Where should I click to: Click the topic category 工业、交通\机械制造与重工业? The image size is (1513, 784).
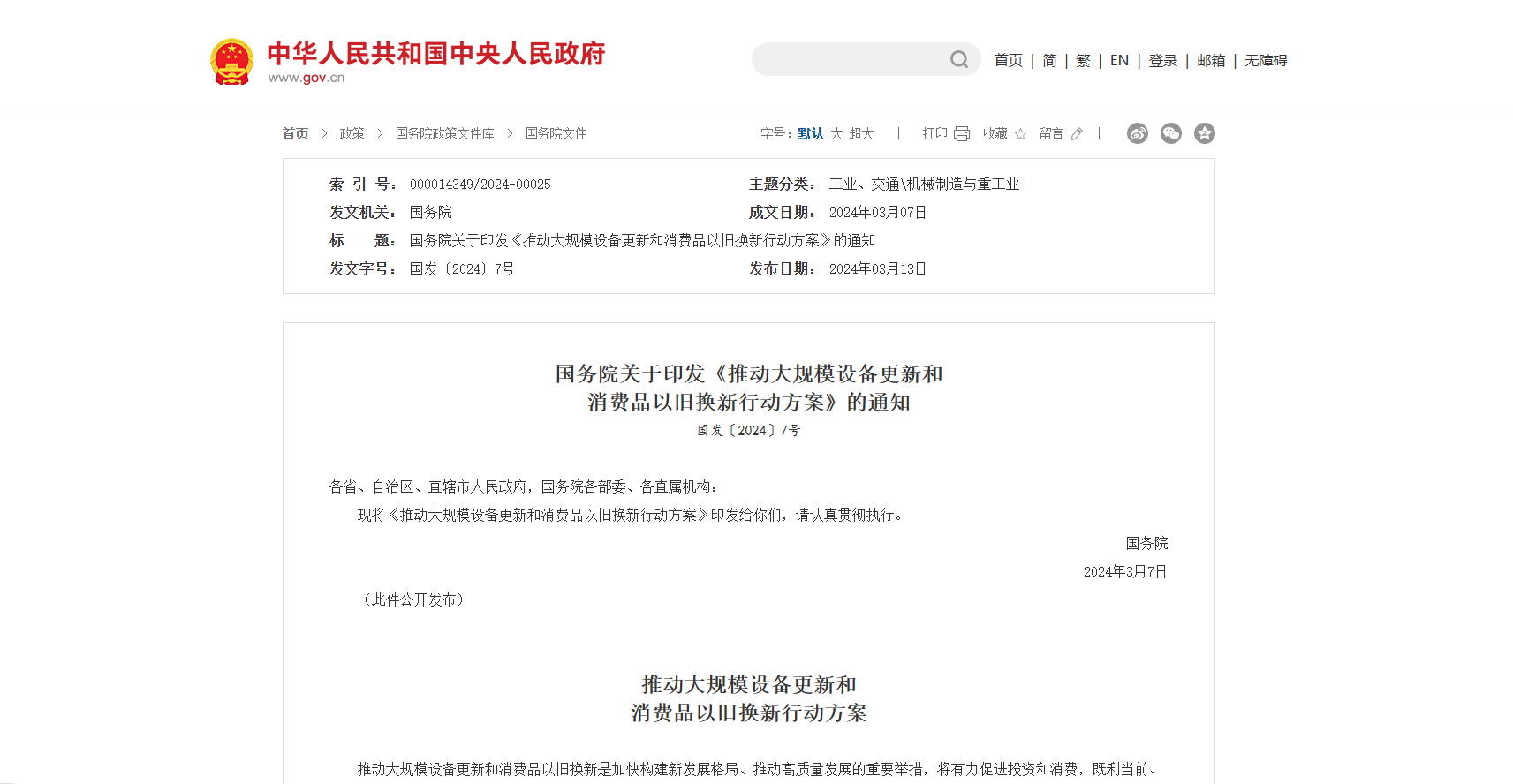point(924,184)
